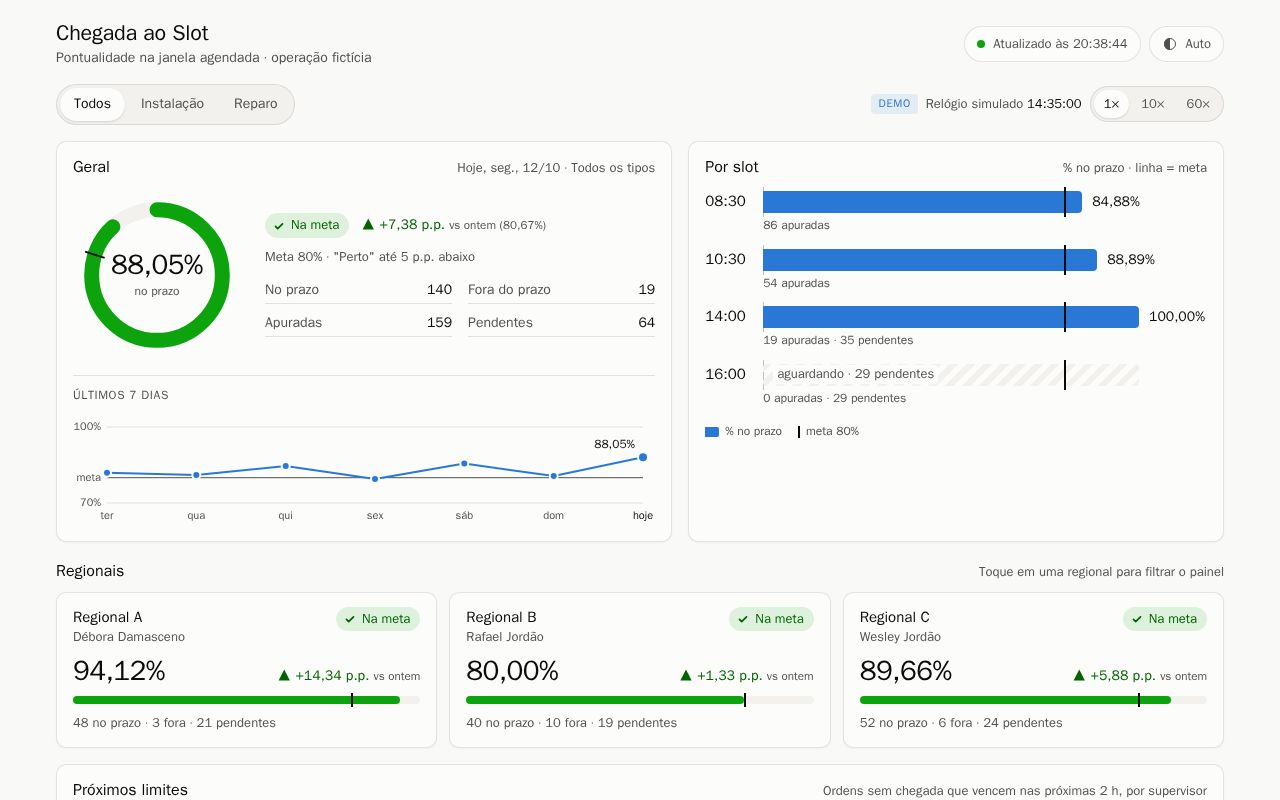Switch to the Instalação filter
This screenshot has height=800, width=1280.
(x=172, y=104)
